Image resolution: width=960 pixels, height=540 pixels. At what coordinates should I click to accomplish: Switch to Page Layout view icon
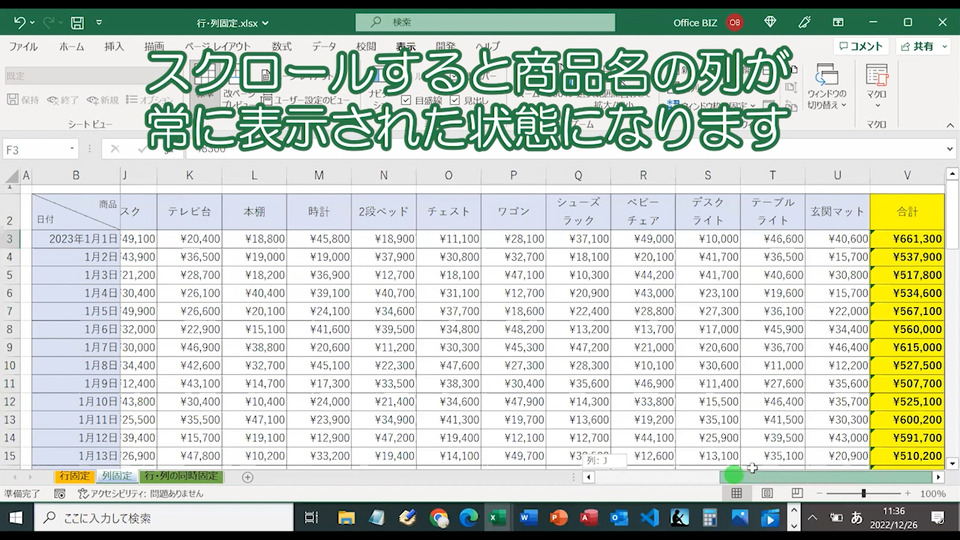click(767, 493)
